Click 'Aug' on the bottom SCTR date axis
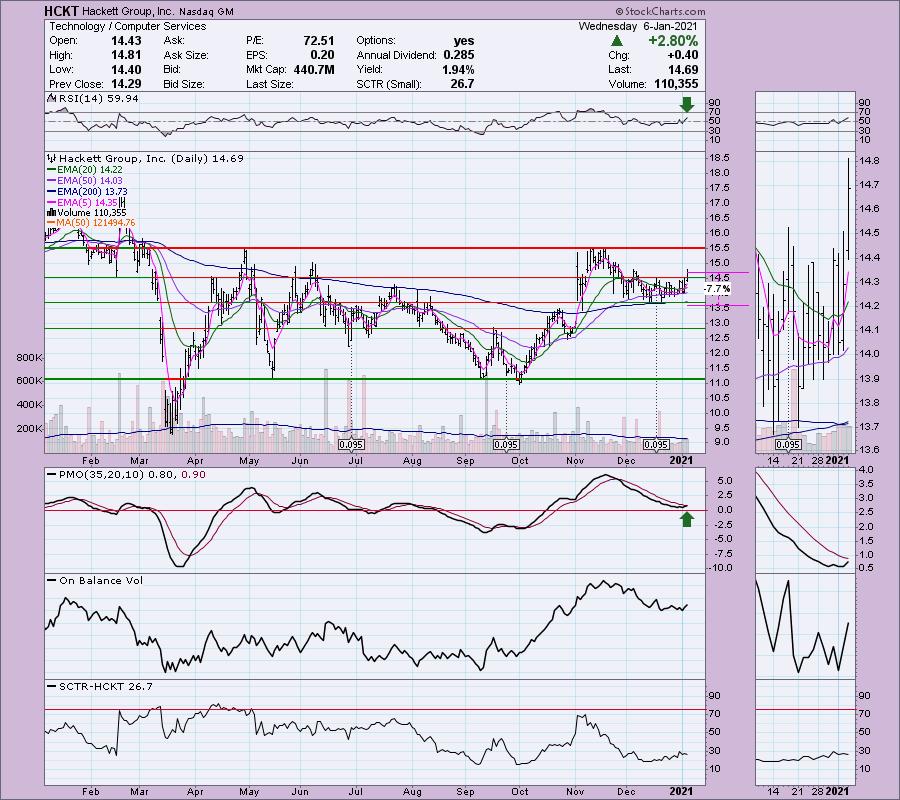 click(412, 791)
